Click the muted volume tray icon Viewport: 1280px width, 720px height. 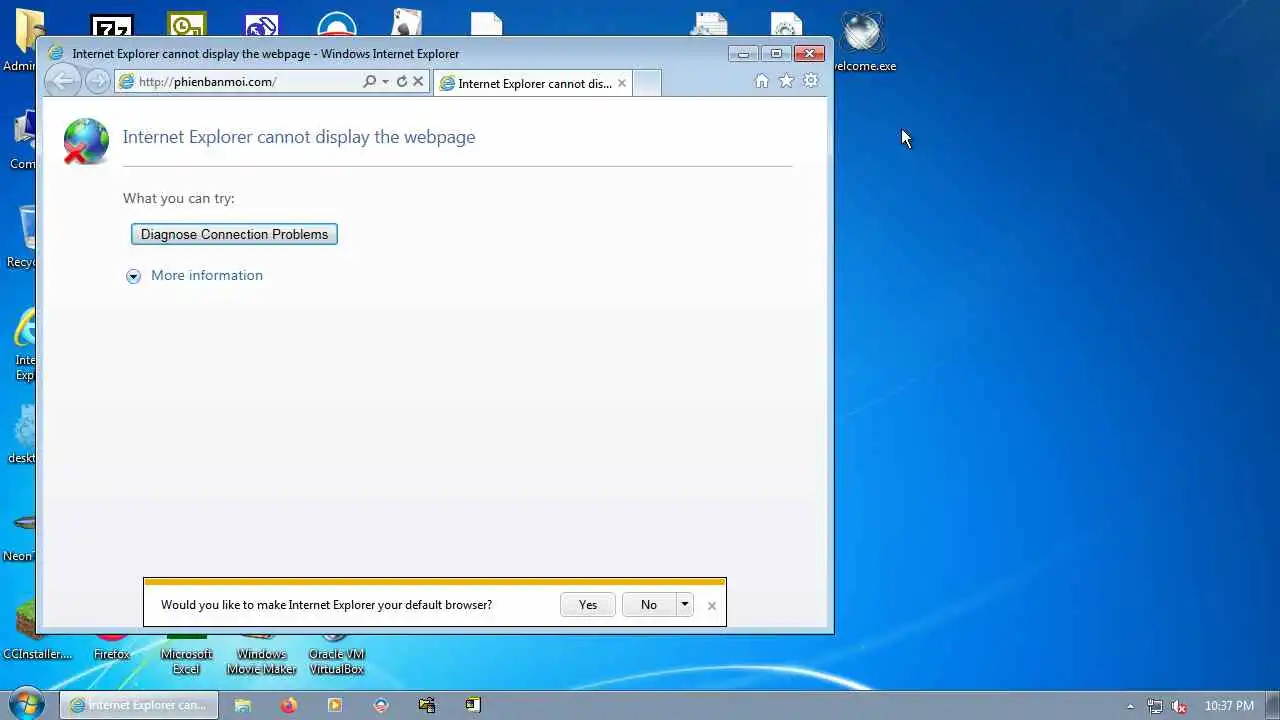(1179, 706)
